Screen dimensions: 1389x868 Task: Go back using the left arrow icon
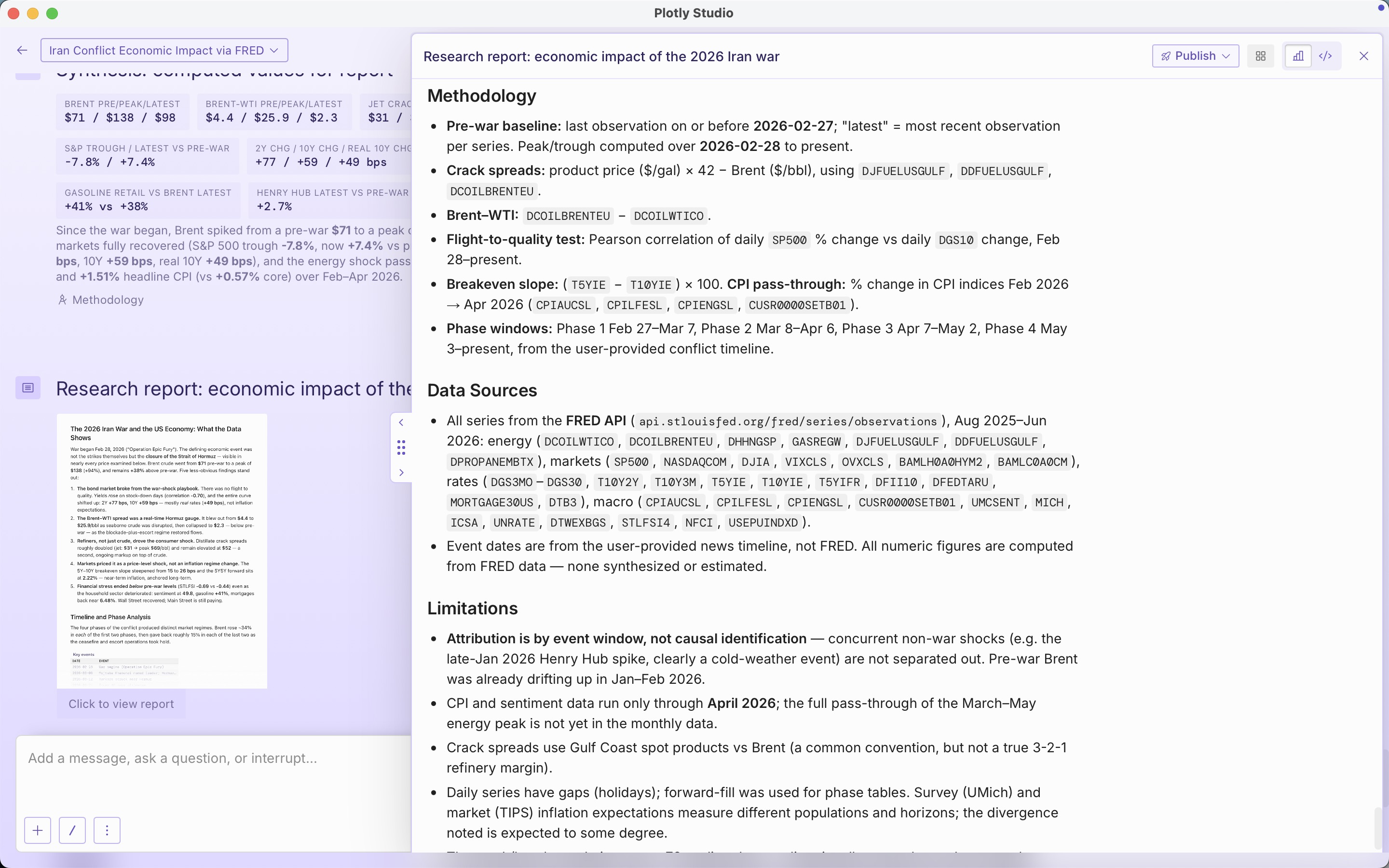pos(22,51)
